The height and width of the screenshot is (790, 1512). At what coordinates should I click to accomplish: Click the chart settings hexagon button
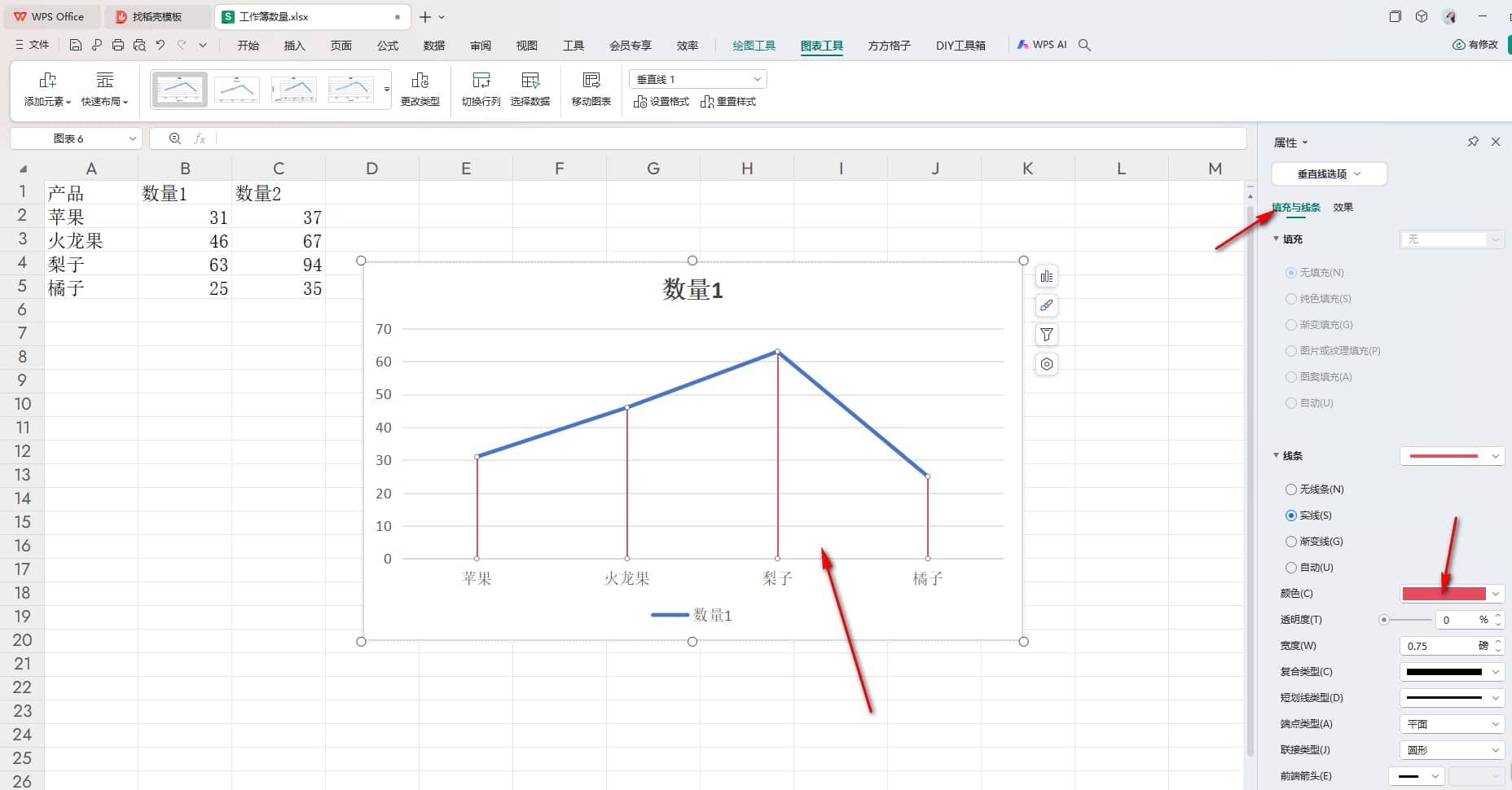(x=1047, y=364)
